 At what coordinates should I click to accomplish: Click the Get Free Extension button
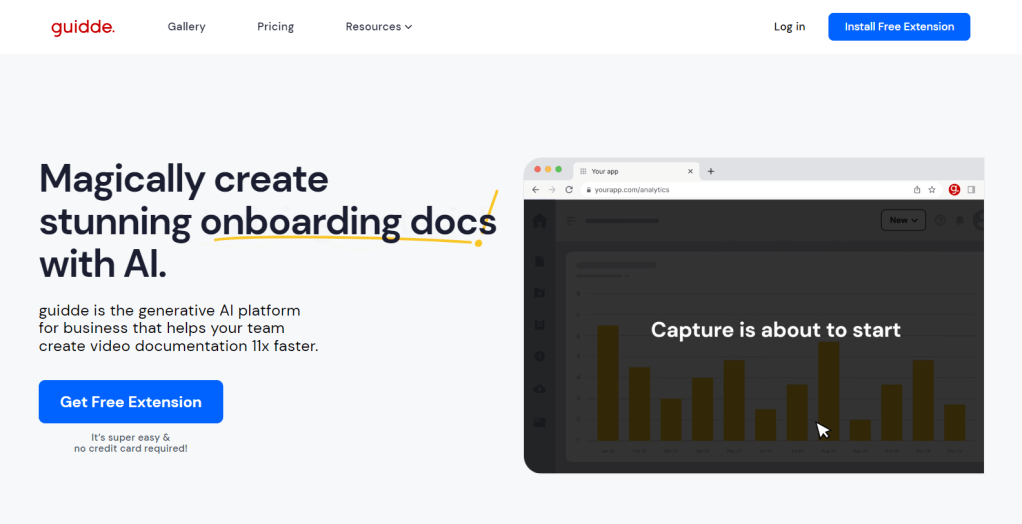(131, 402)
